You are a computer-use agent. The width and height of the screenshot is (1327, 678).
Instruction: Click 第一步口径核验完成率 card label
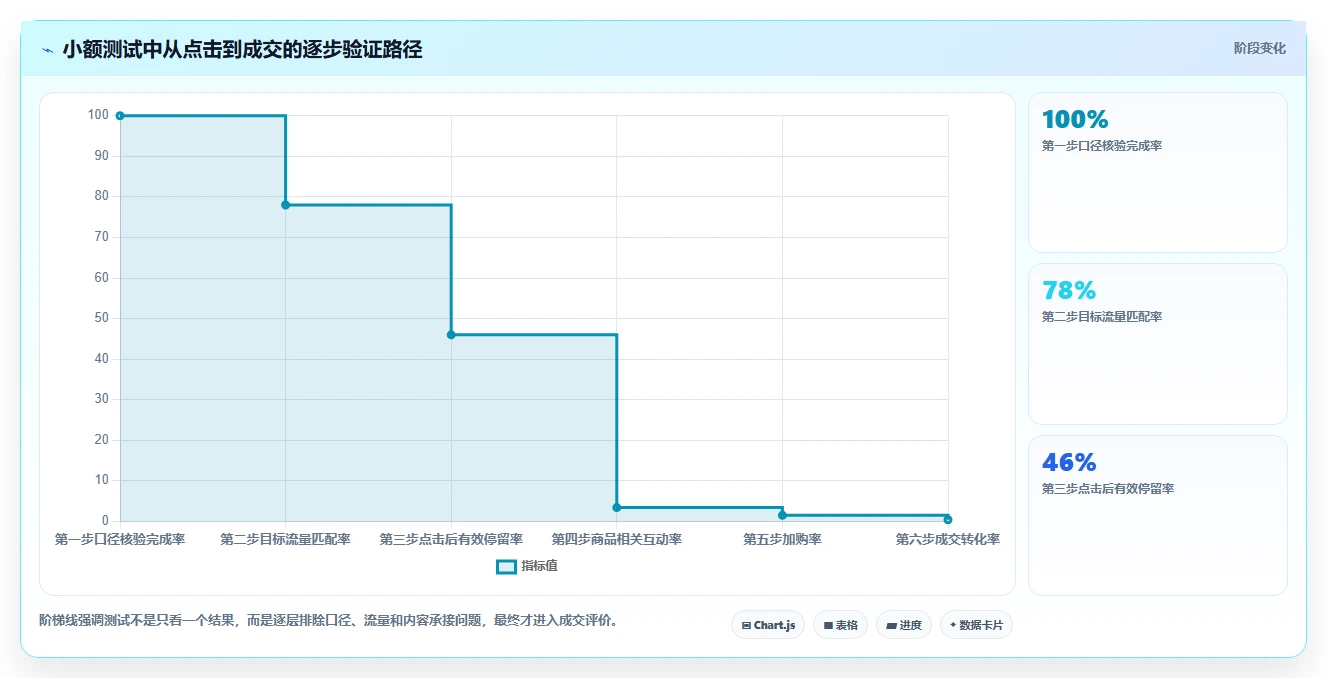[1102, 146]
